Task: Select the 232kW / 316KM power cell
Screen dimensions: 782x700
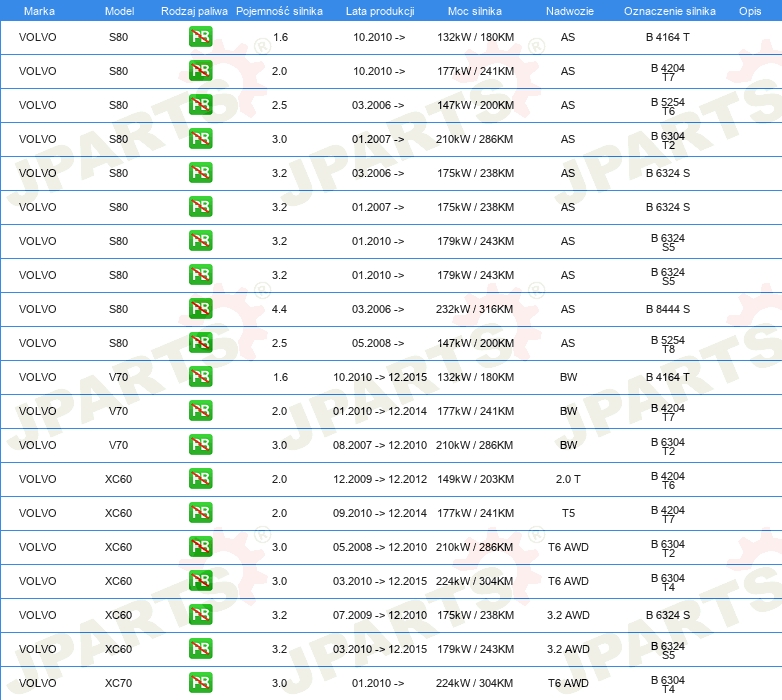Action: (475, 309)
